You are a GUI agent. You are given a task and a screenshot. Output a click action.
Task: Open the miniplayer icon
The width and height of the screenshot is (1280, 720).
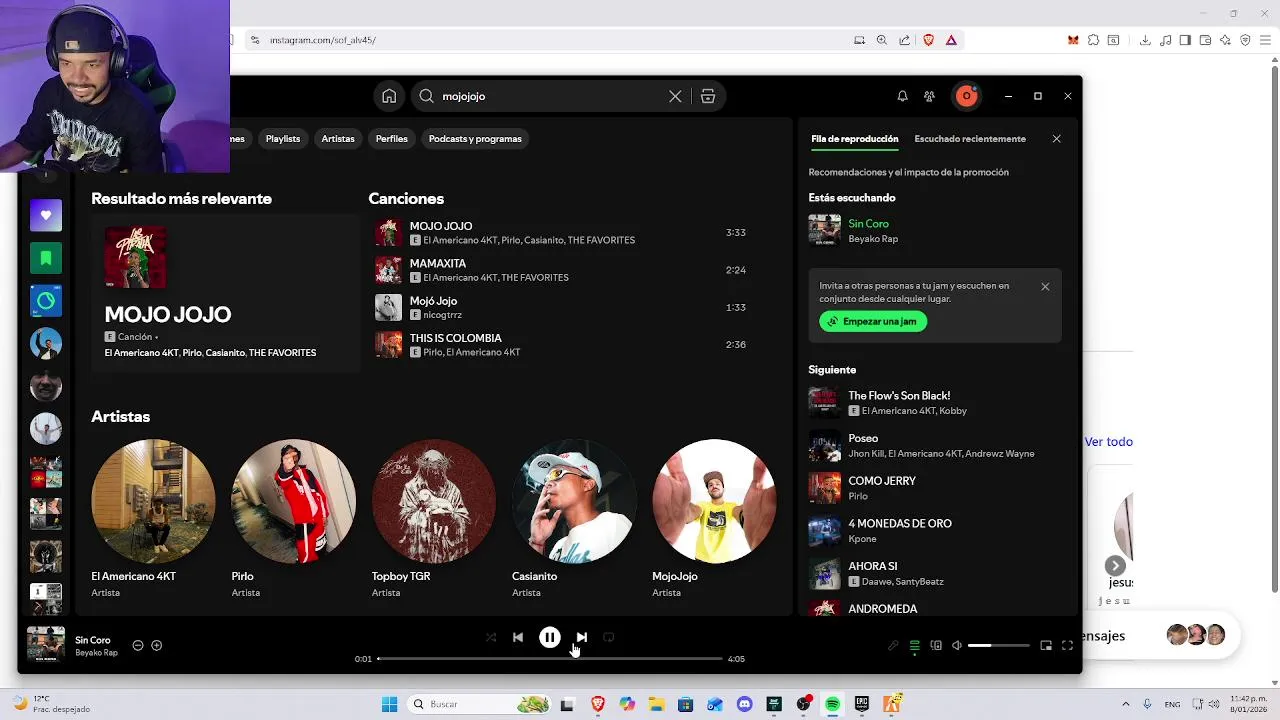point(1046,646)
